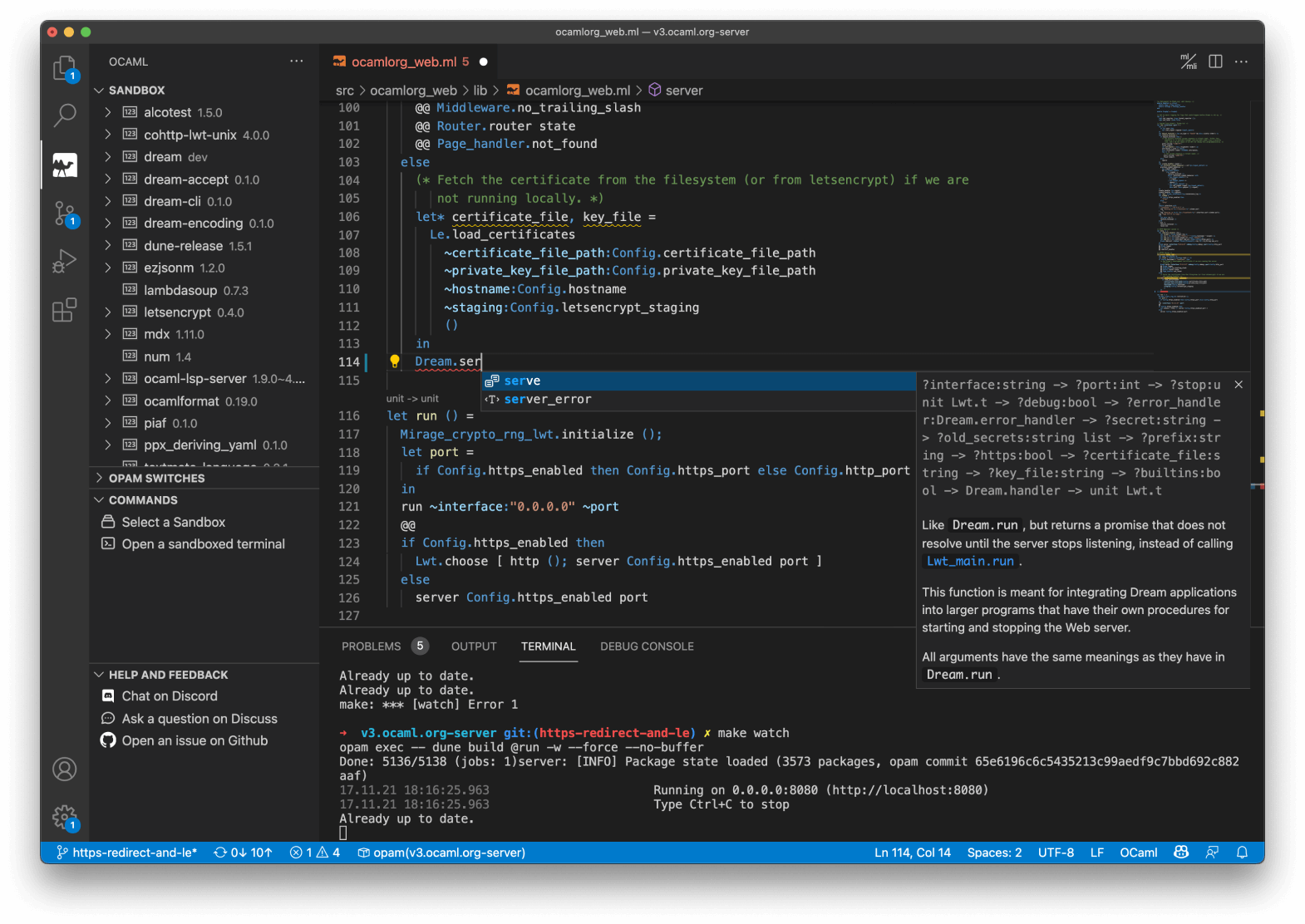The height and width of the screenshot is (924, 1305).
Task: Click lib in the breadcrumb
Action: click(480, 91)
